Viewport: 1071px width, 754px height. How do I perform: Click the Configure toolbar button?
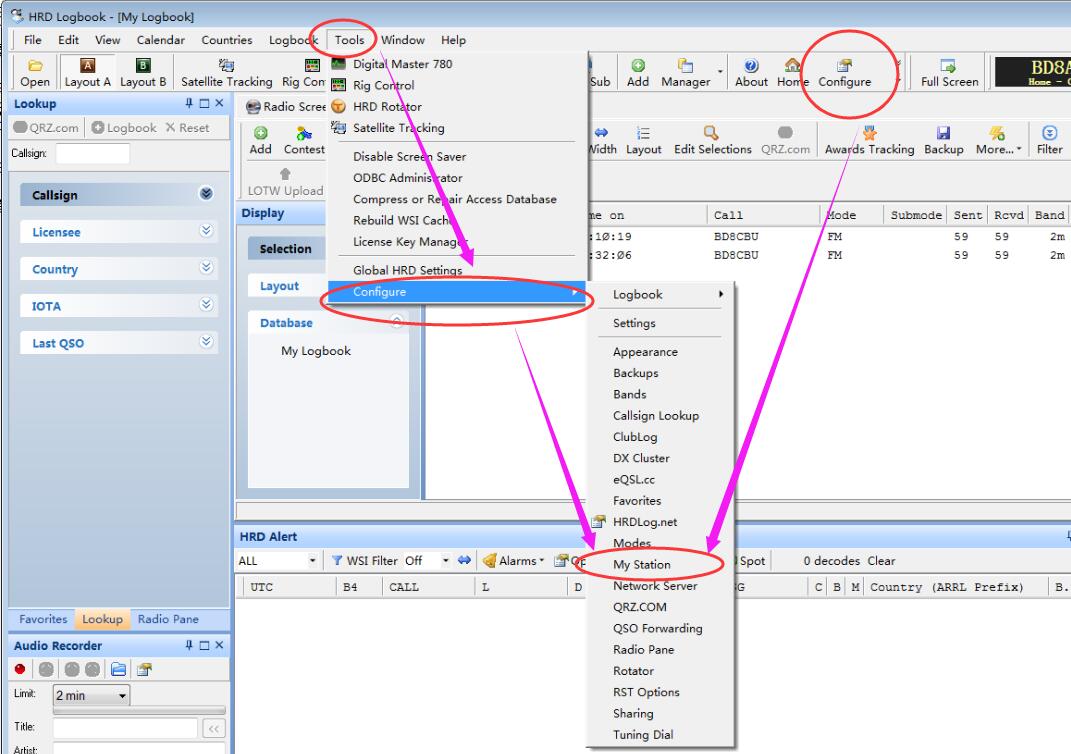845,72
